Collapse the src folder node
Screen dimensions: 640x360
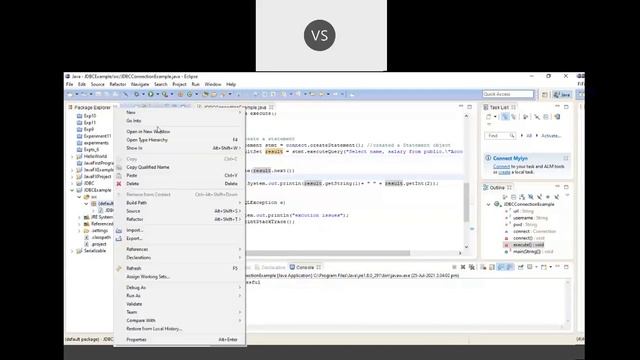[79, 197]
